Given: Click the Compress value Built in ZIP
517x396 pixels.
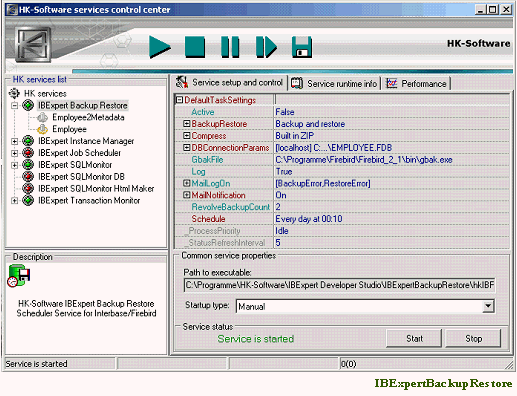Looking at the screenshot, I should click(294, 136).
